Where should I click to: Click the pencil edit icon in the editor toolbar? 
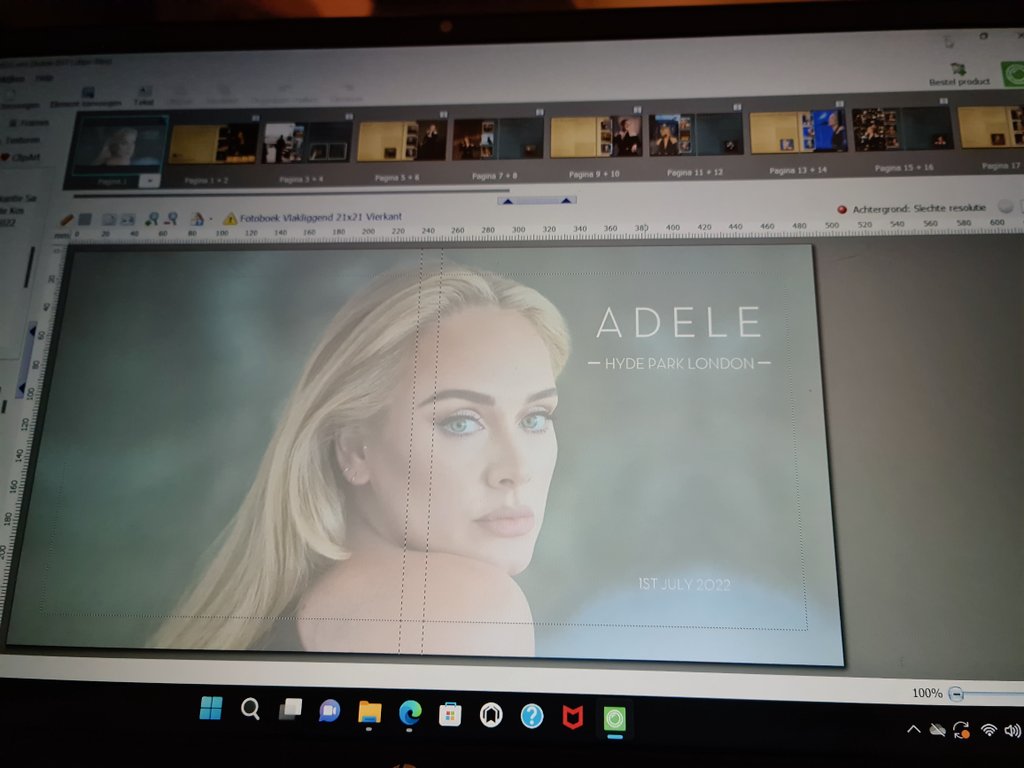(67, 219)
